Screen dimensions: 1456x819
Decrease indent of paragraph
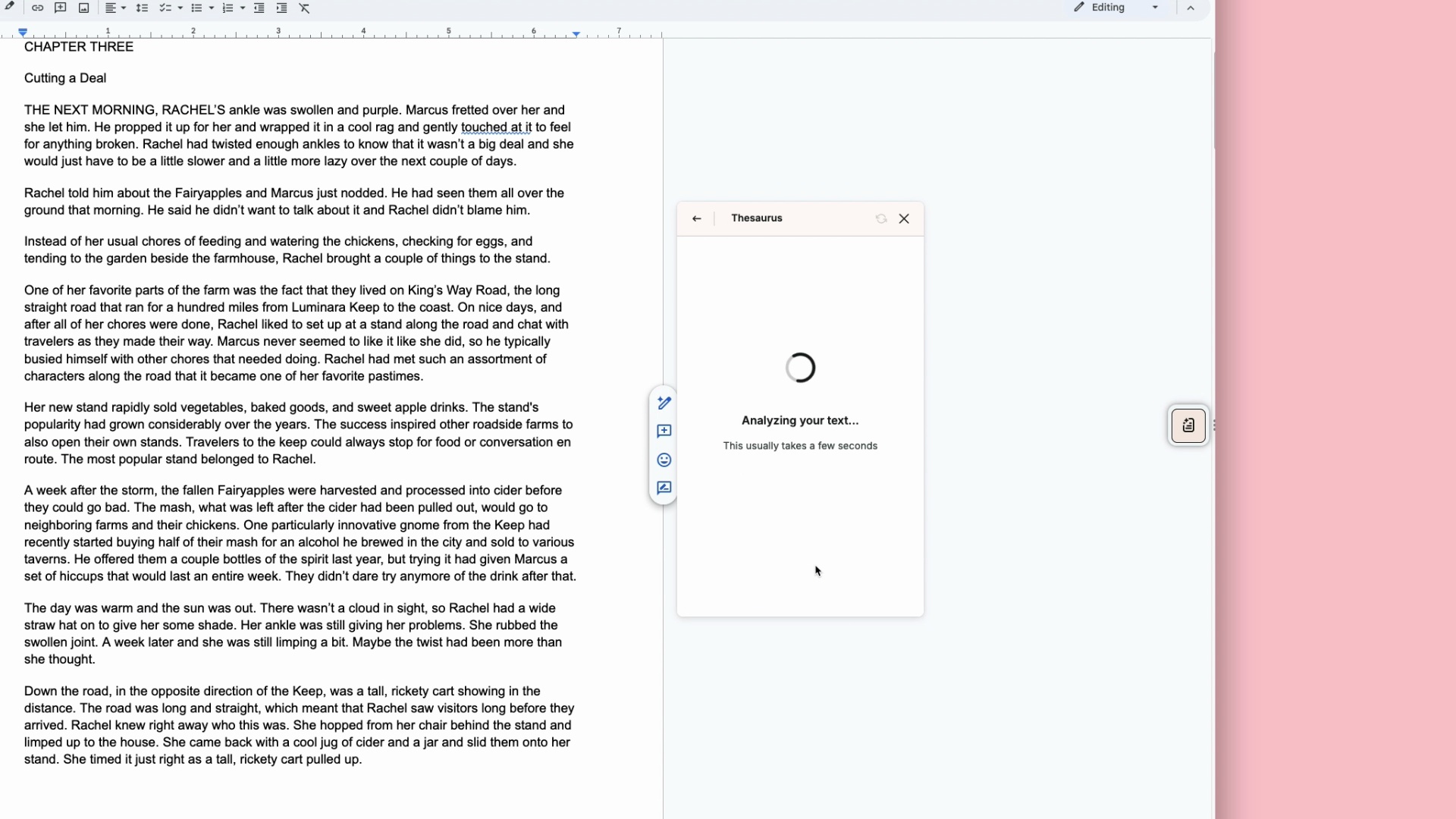259,8
